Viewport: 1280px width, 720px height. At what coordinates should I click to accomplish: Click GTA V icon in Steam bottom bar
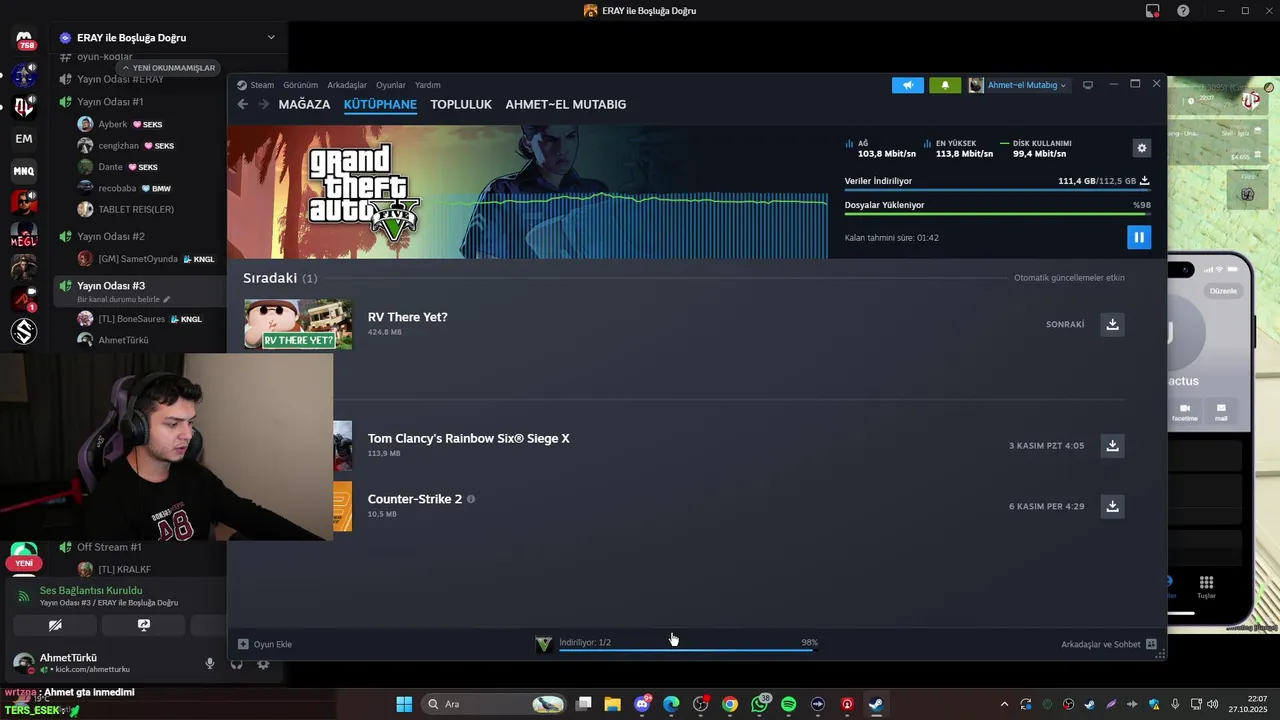pos(544,644)
